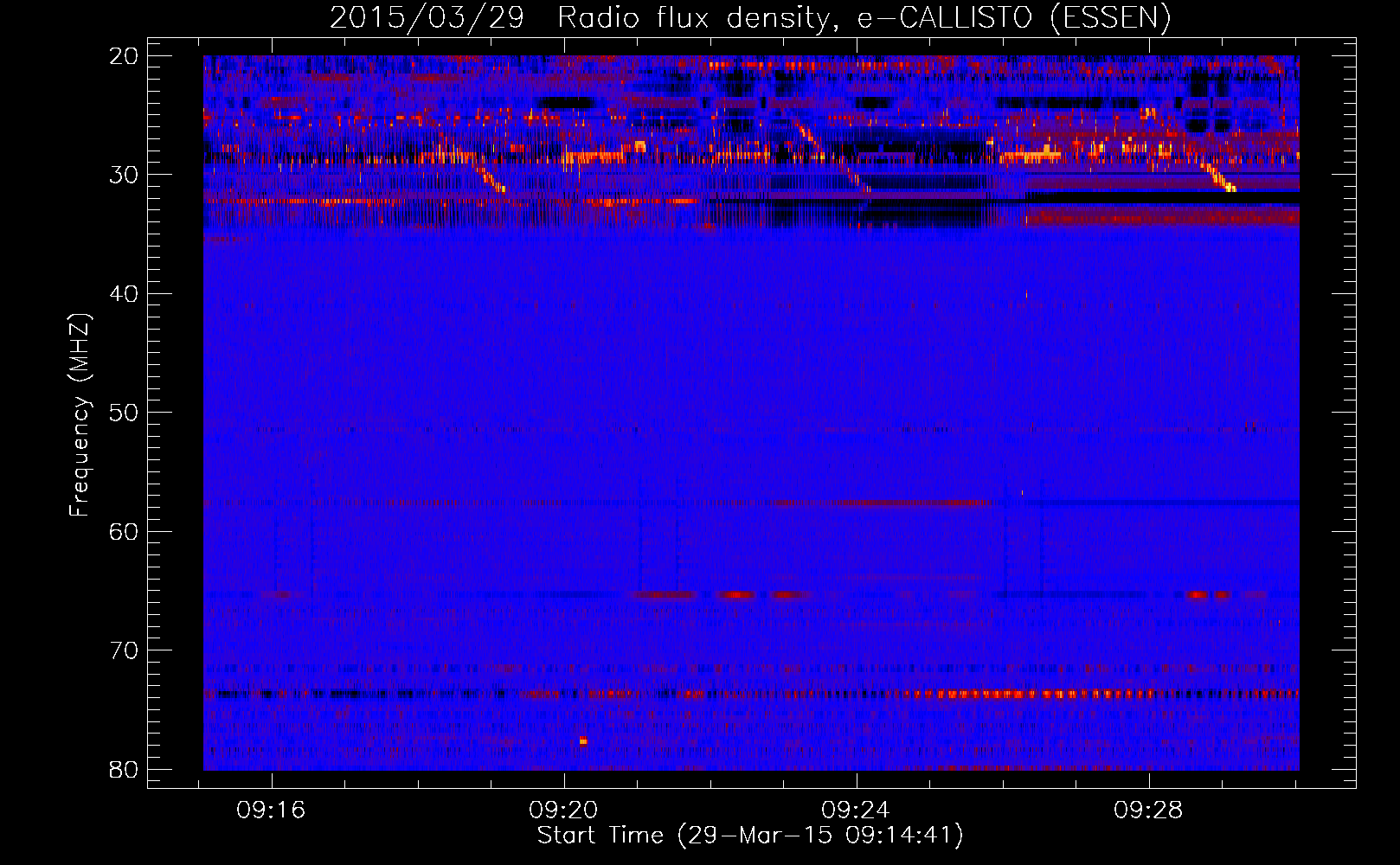
Task: Click the drifting burst streak ending at 09:29 near 31 MHz
Action: click(1217, 177)
